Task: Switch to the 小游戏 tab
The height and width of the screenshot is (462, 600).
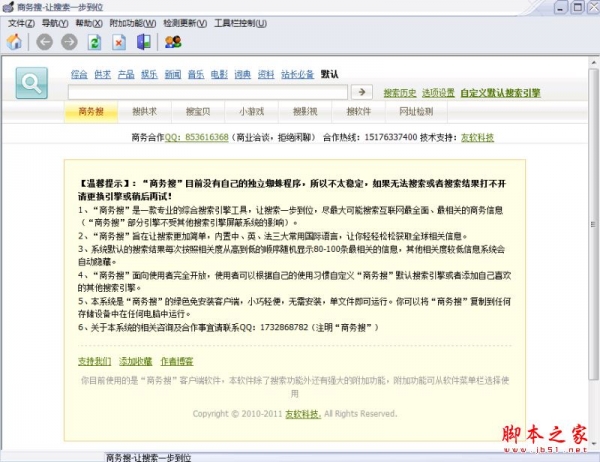Action: click(252, 112)
